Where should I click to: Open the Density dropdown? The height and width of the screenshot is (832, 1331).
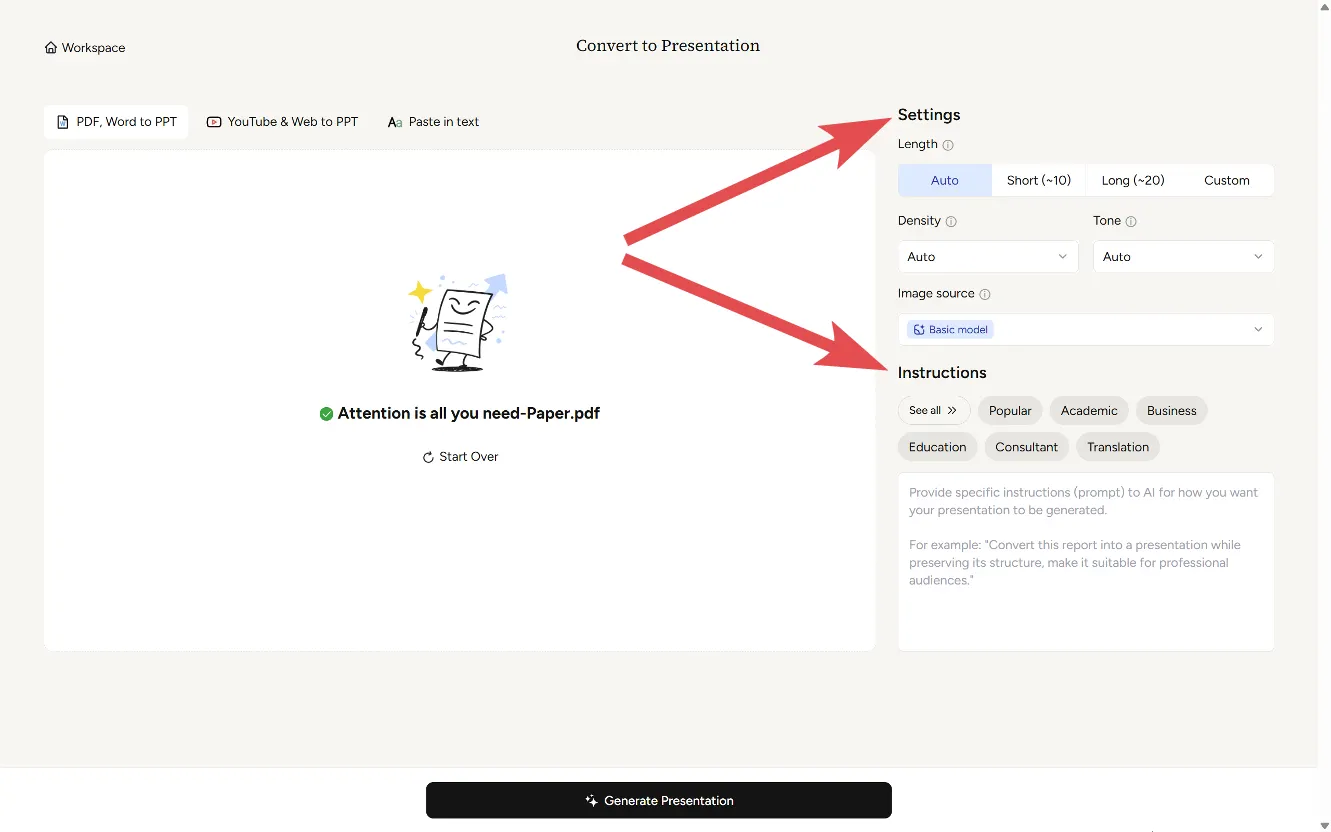987,257
